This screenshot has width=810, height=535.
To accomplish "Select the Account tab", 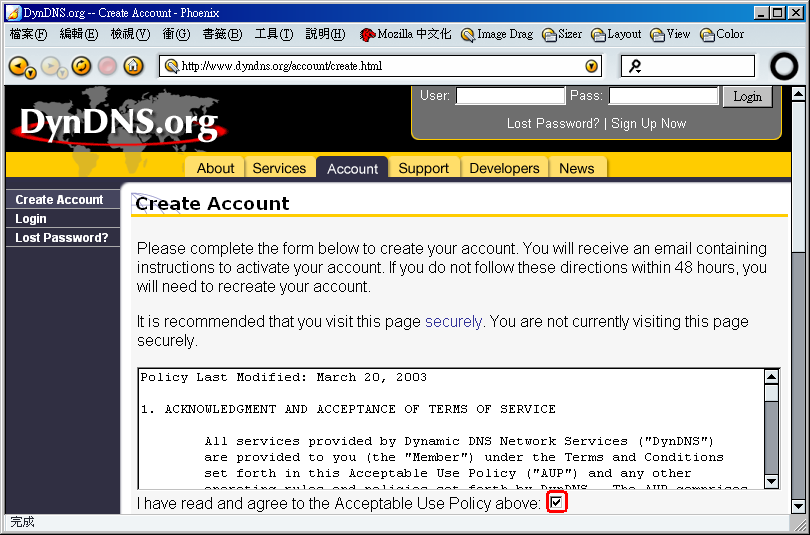I will pyautogui.click(x=352, y=169).
